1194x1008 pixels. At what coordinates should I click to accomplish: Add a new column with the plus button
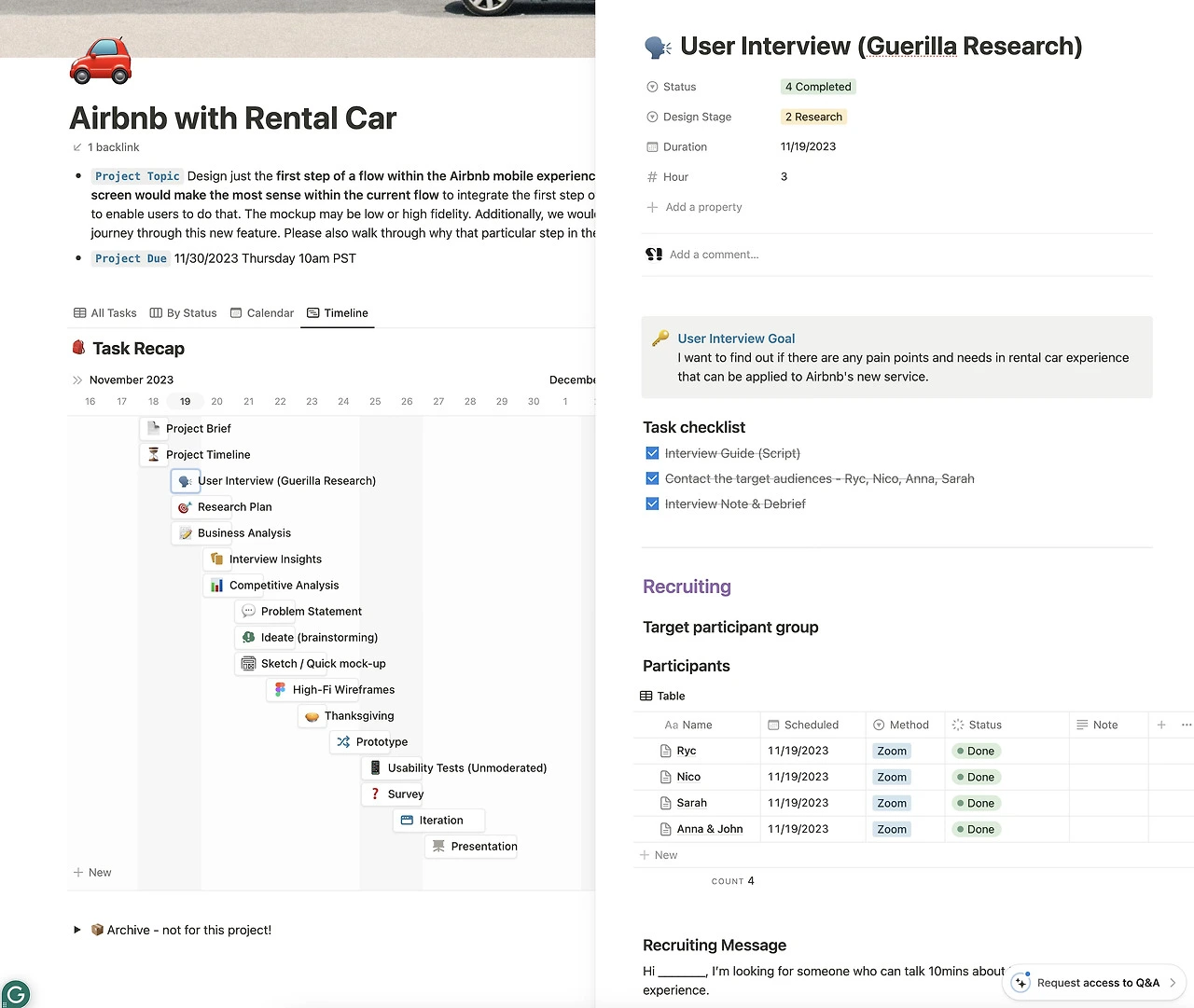coord(1161,725)
